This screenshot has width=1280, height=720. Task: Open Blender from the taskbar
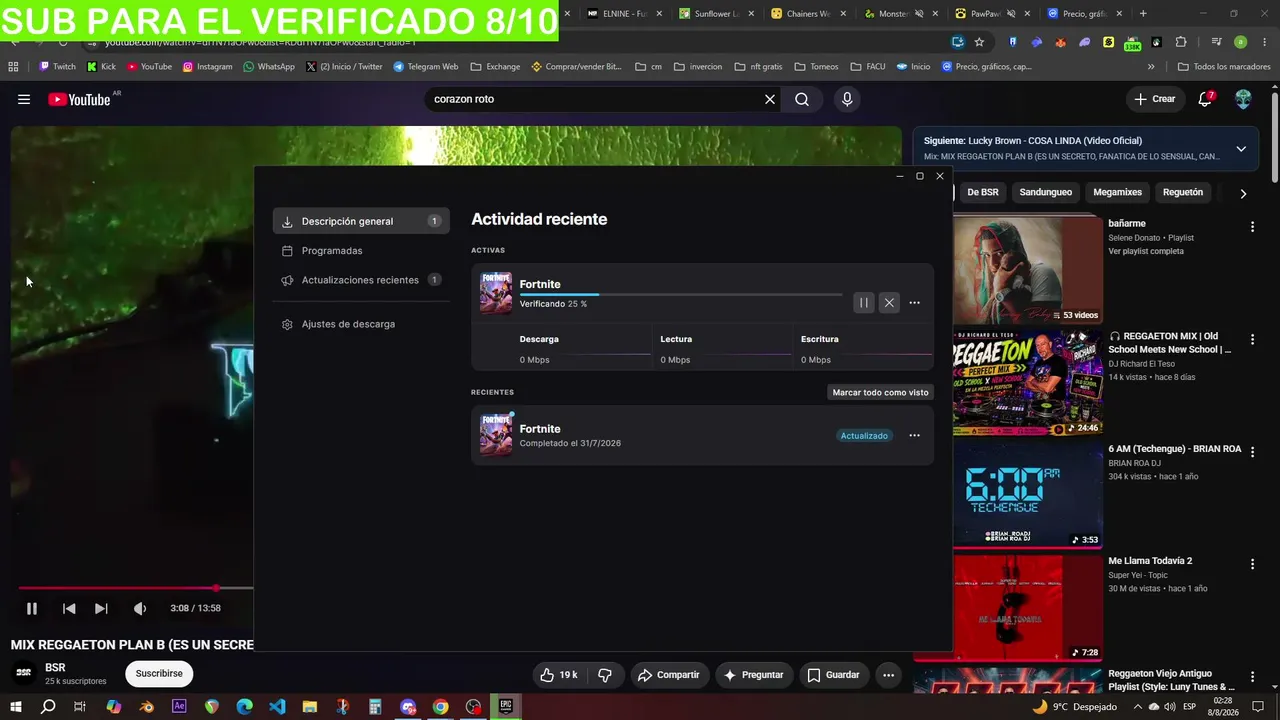coord(146,707)
